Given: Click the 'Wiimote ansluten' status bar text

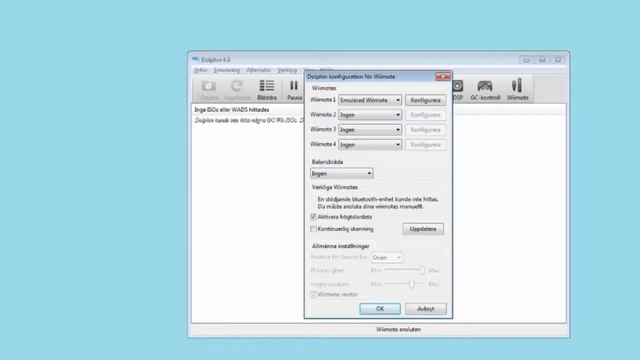Looking at the screenshot, I should [398, 329].
